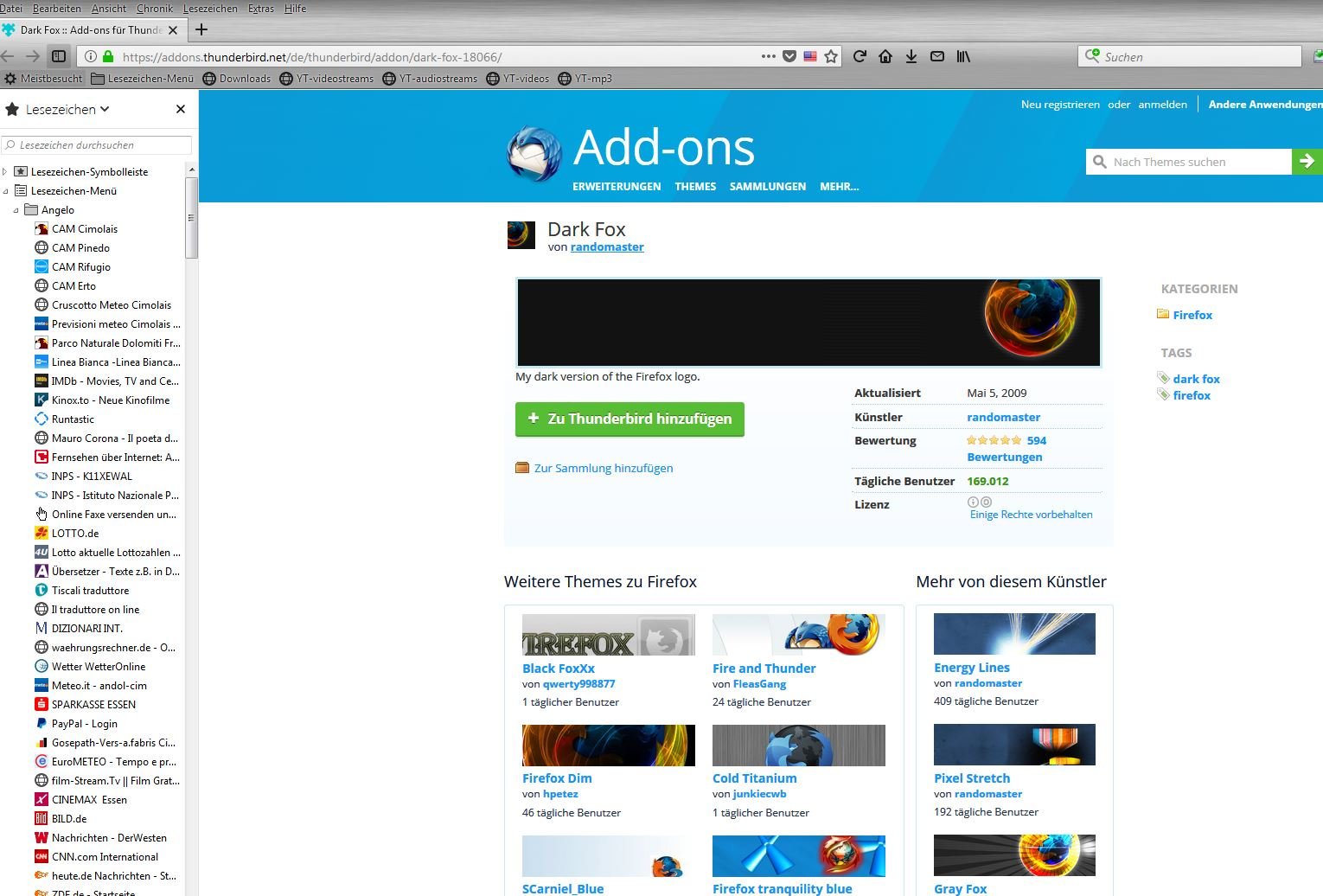Viewport: 1323px width, 896px height.
Task: Collapse the Angelo folder in sidebar
Action: pos(16,209)
